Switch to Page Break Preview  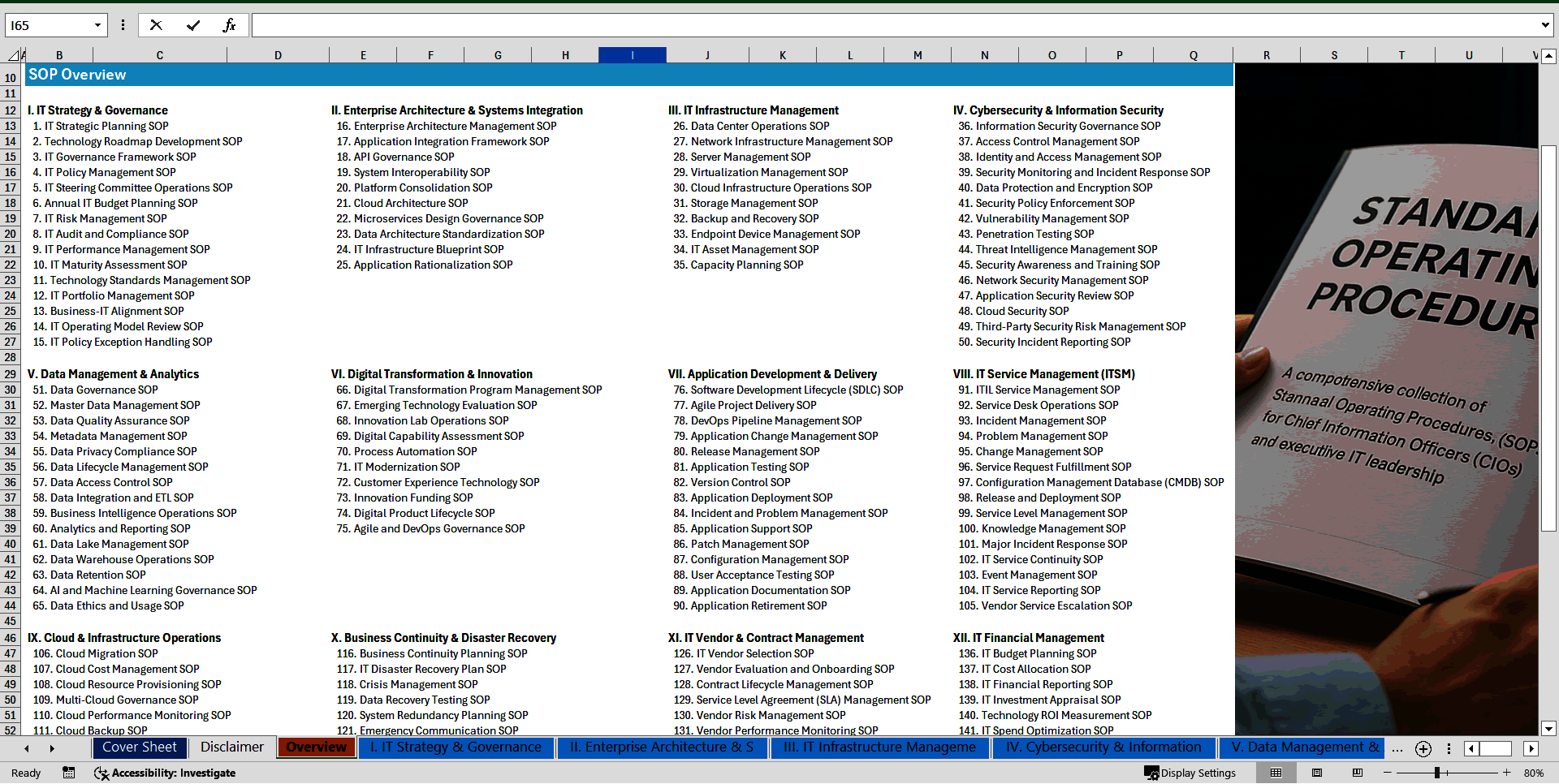pos(1358,773)
